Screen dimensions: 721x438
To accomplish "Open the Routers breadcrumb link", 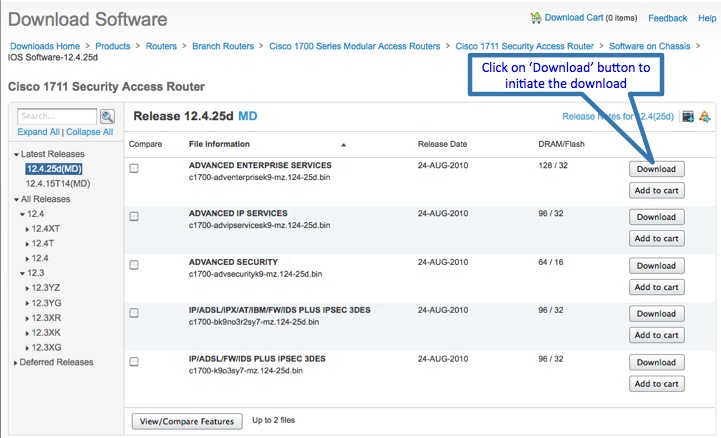I will pyautogui.click(x=161, y=46).
